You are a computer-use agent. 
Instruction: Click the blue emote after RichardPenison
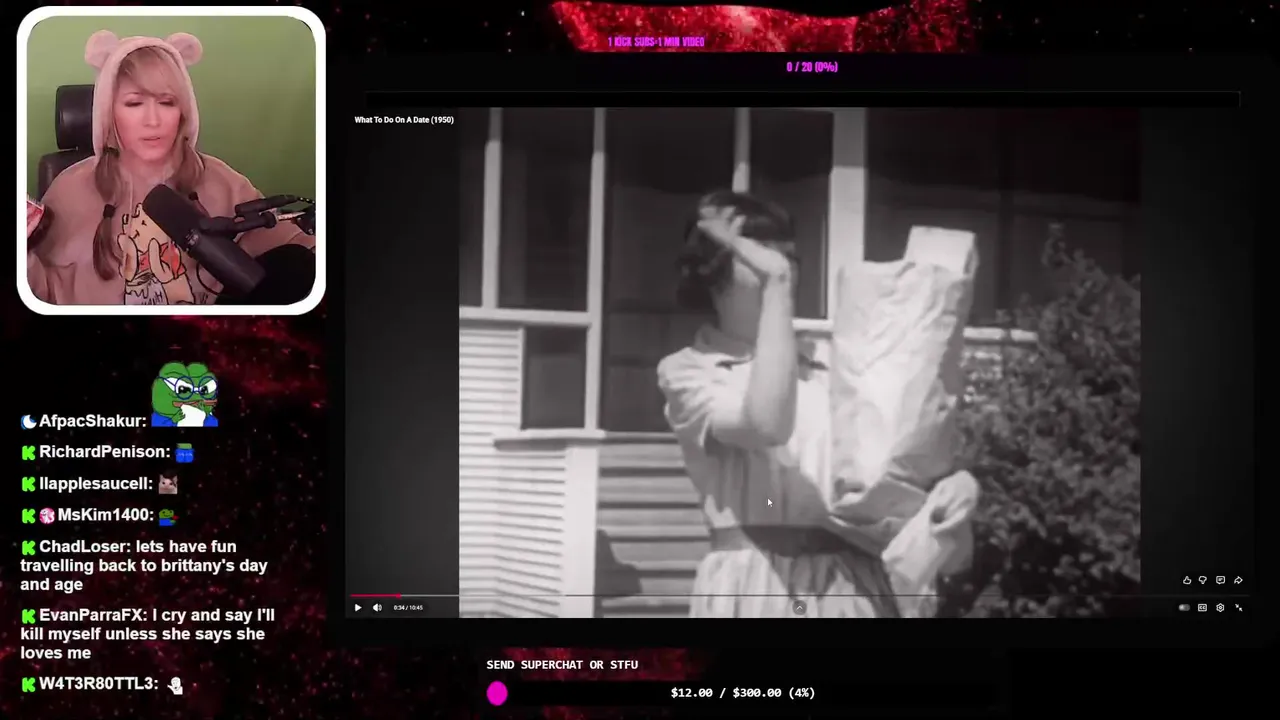coord(184,453)
